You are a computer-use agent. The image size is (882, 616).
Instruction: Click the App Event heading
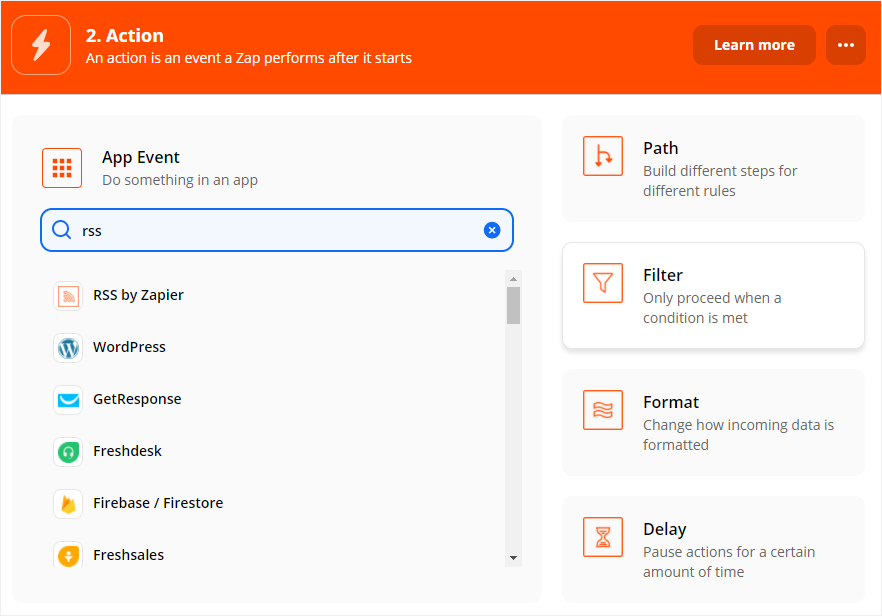point(141,157)
